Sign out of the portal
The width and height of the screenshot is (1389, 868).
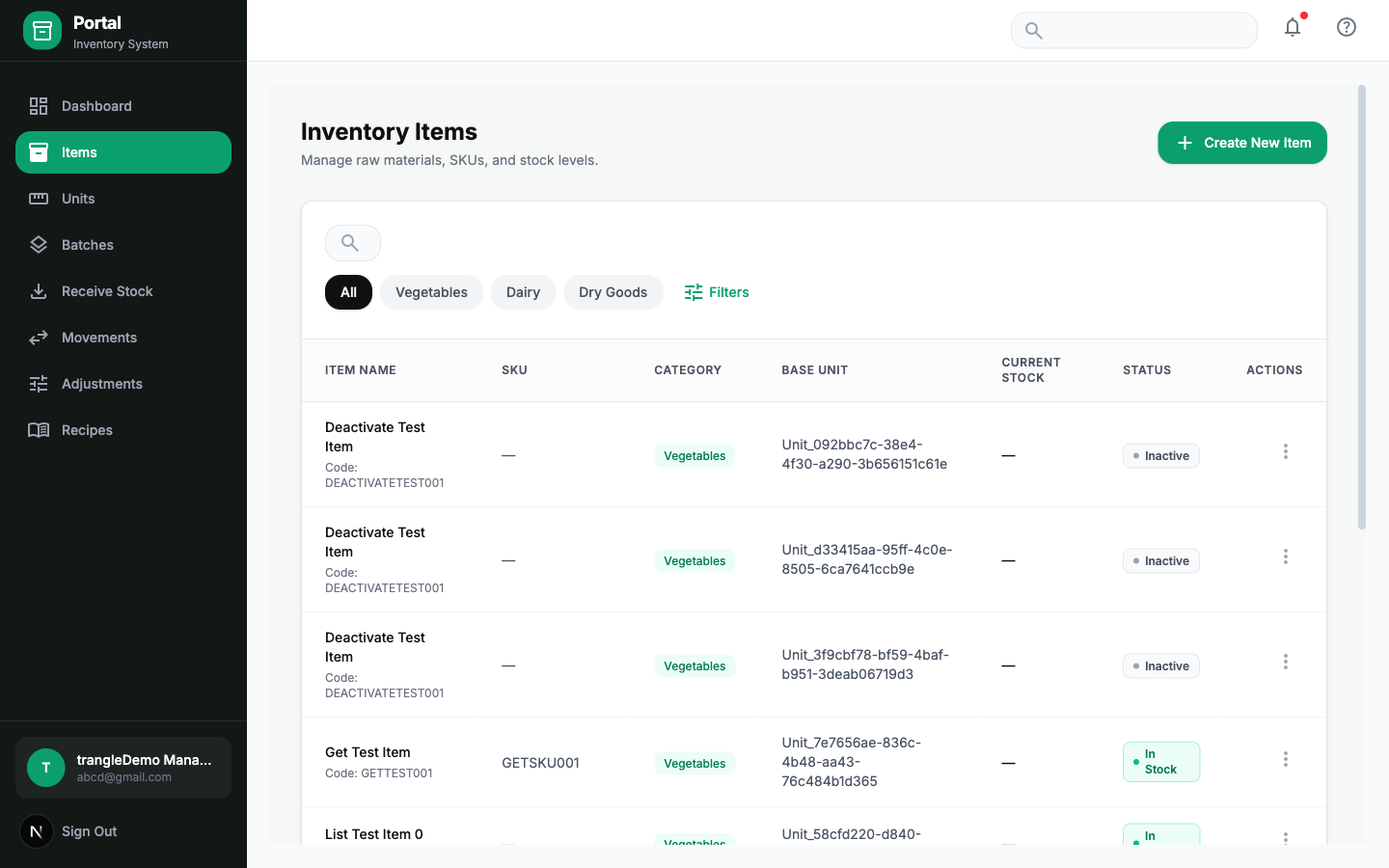click(89, 831)
